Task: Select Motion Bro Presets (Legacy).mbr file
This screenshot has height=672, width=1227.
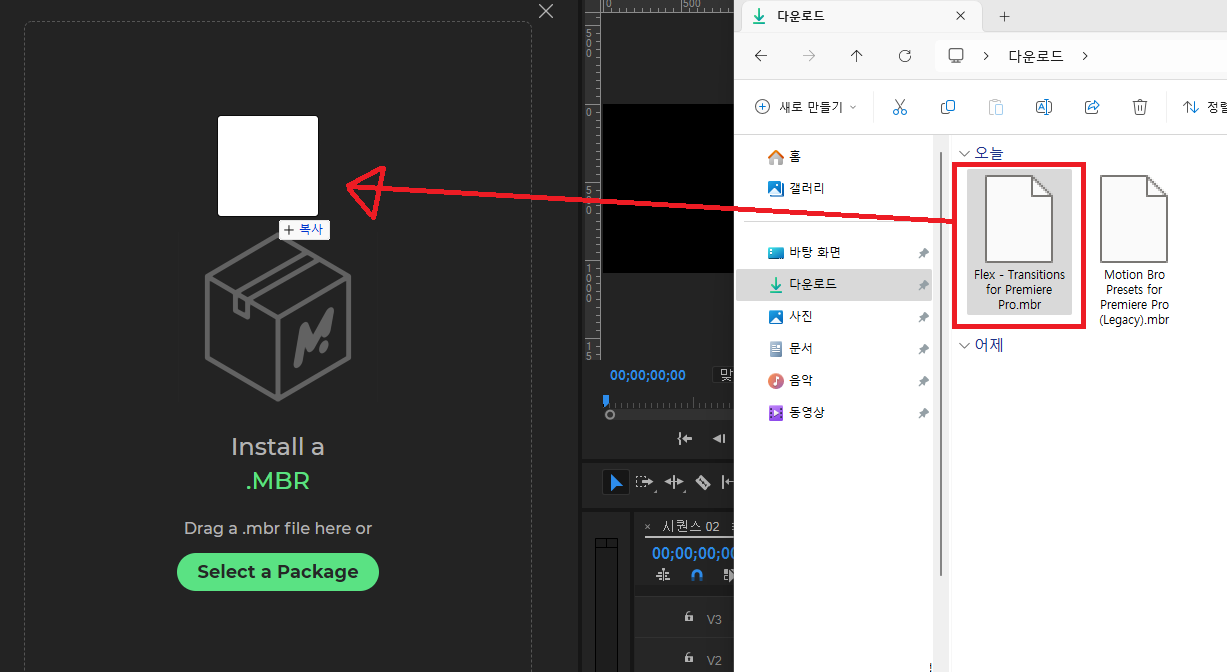Action: click(1134, 249)
